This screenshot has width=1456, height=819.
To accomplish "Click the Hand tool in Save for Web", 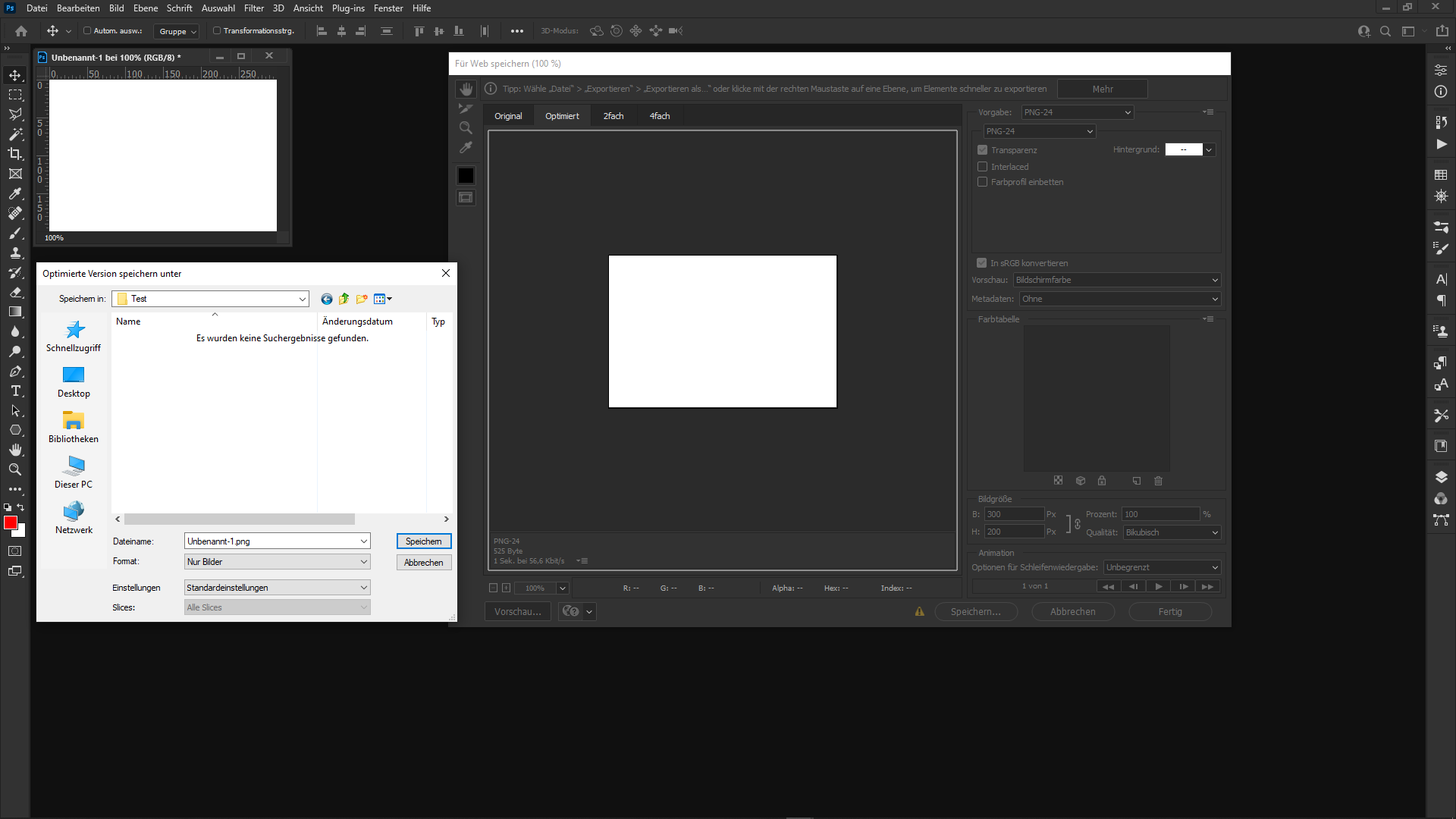I will (466, 89).
